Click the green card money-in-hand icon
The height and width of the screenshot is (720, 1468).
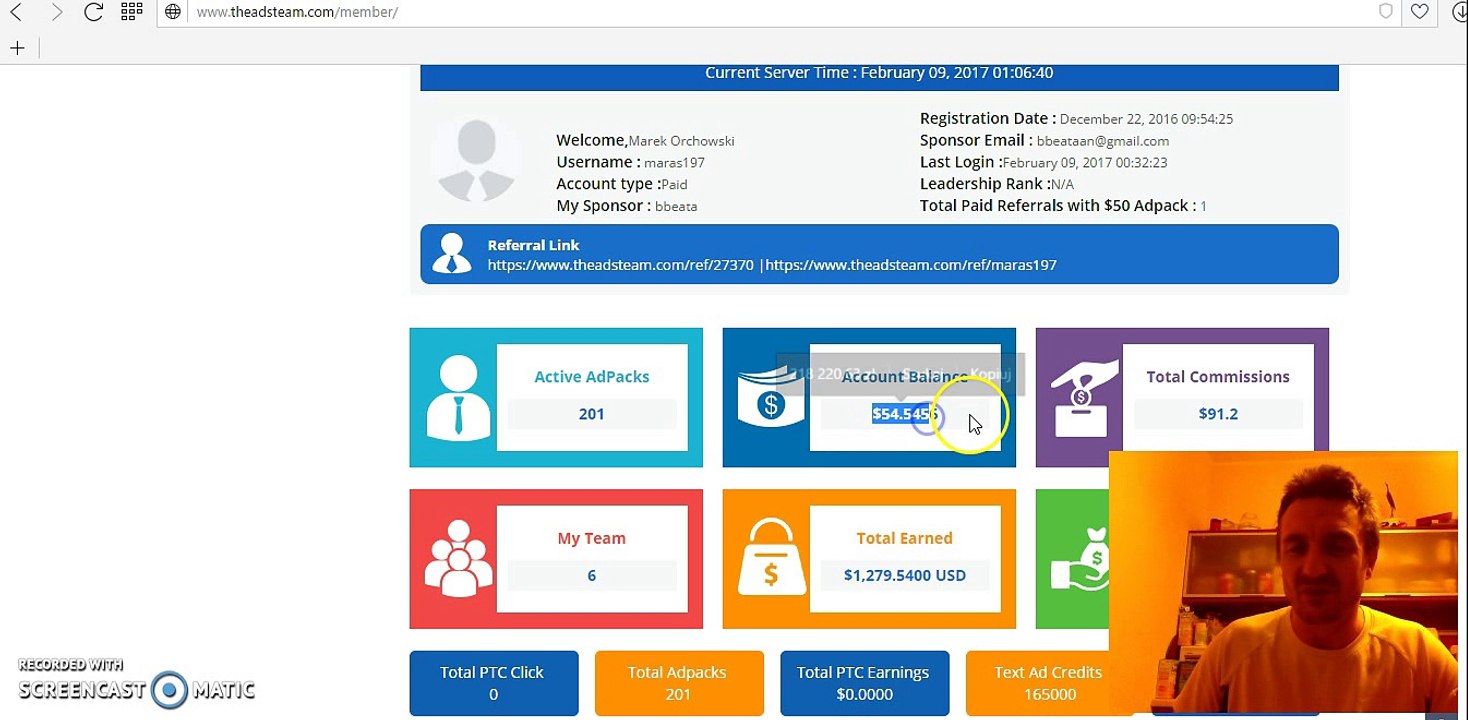click(x=1081, y=559)
